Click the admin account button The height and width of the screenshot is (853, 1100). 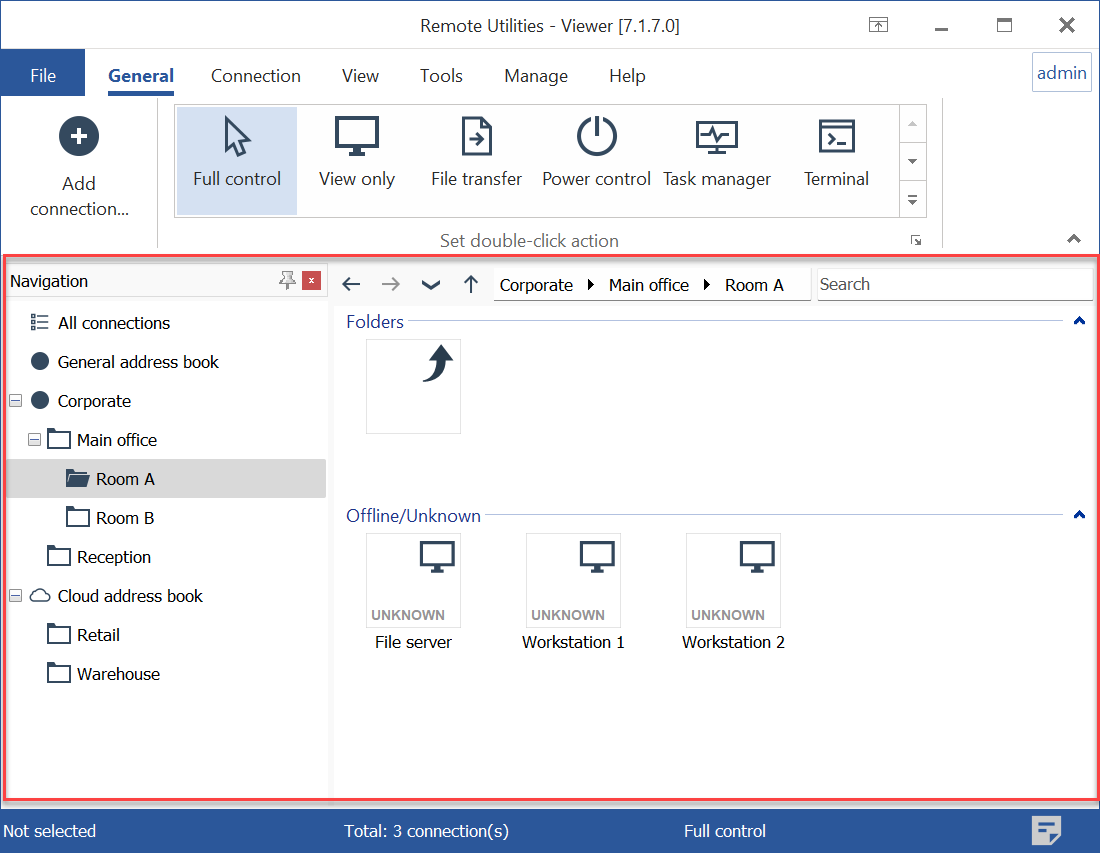point(1061,73)
